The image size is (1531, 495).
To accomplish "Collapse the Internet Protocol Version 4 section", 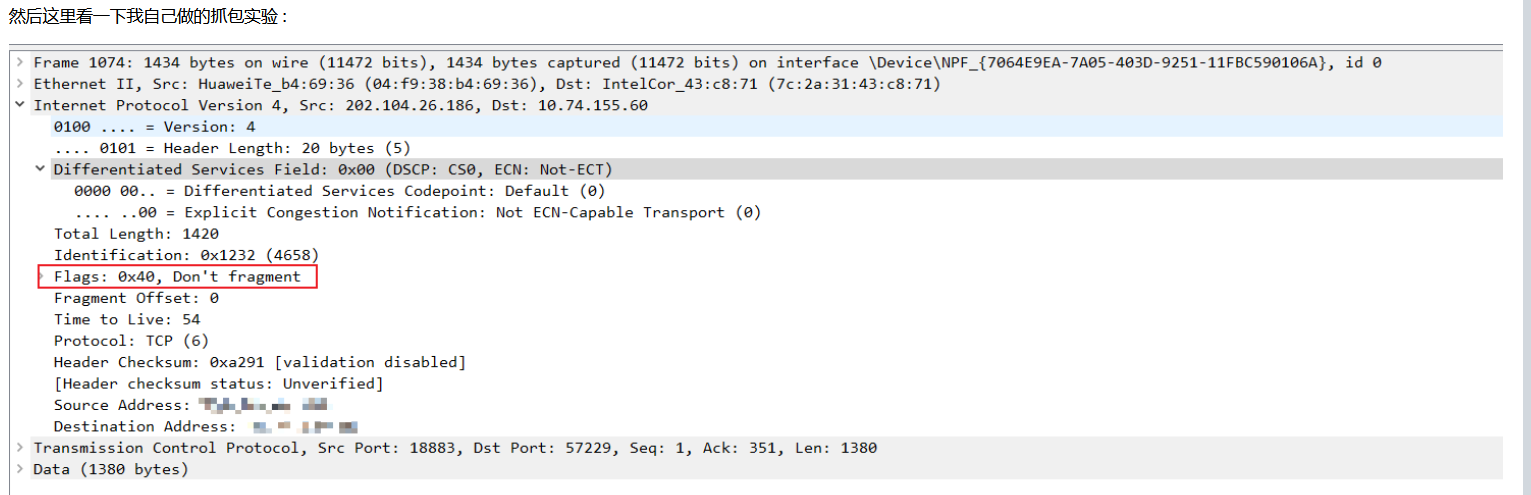I will coord(20,105).
